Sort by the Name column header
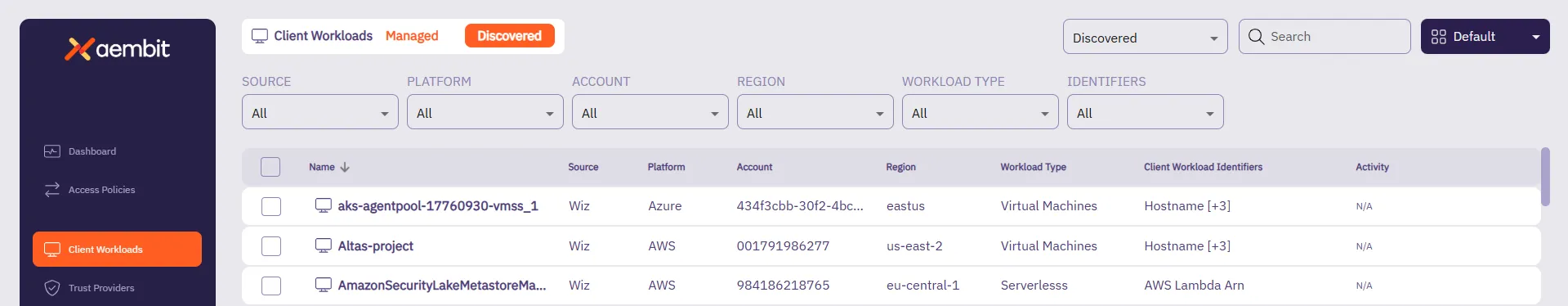1568x306 pixels. click(322, 167)
